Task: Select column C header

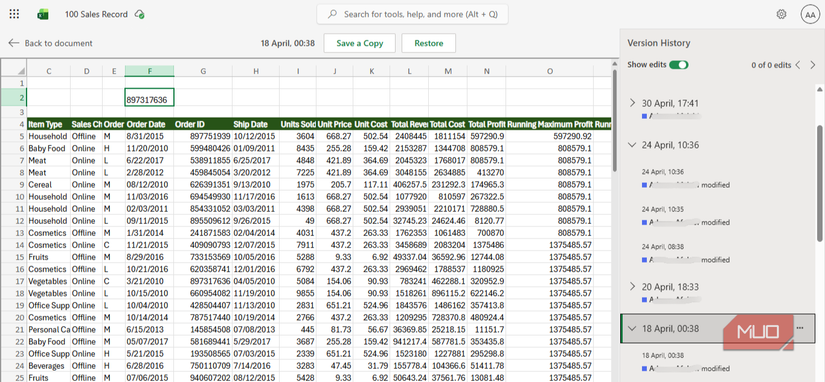Action: (x=48, y=71)
